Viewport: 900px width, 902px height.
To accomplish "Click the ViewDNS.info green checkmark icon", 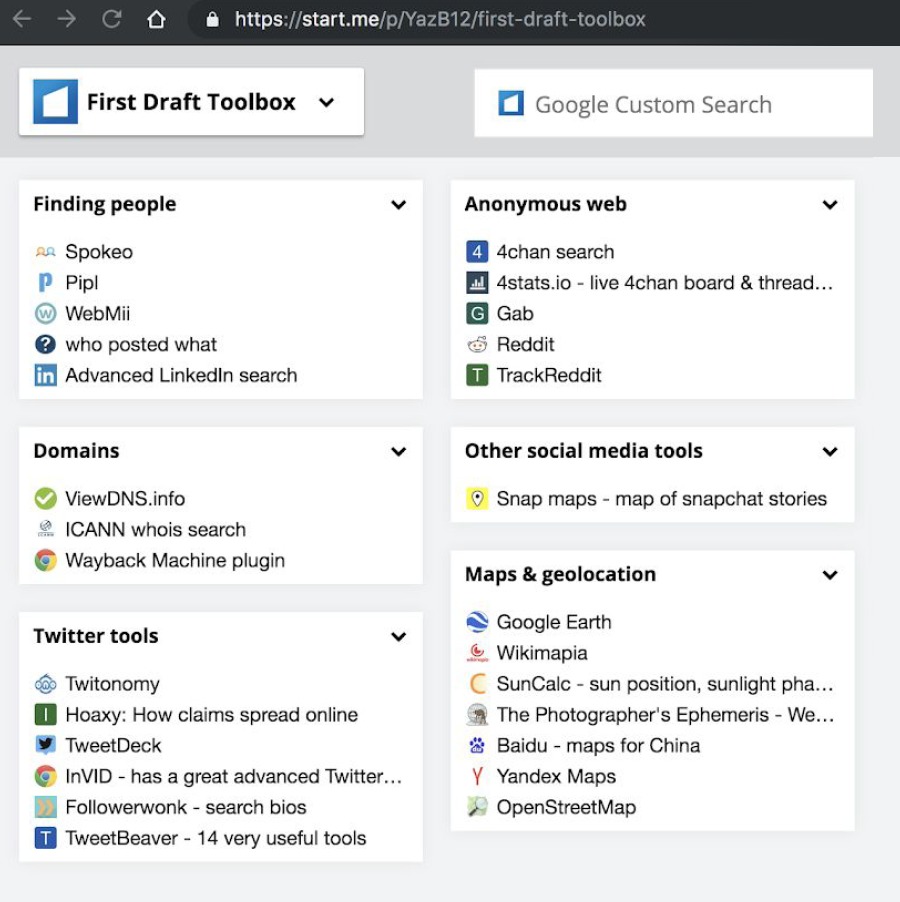I will click(x=45, y=499).
